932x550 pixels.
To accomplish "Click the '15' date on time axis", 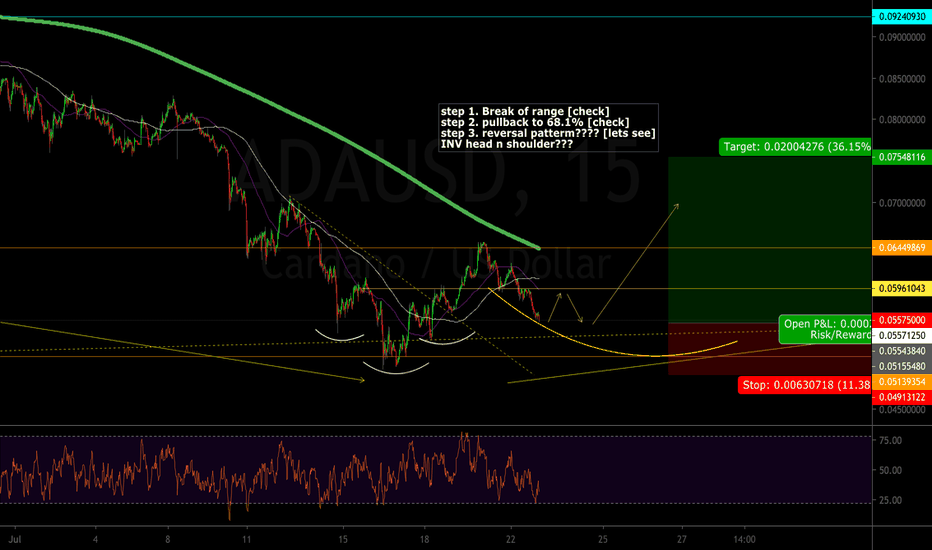I will pyautogui.click(x=343, y=539).
